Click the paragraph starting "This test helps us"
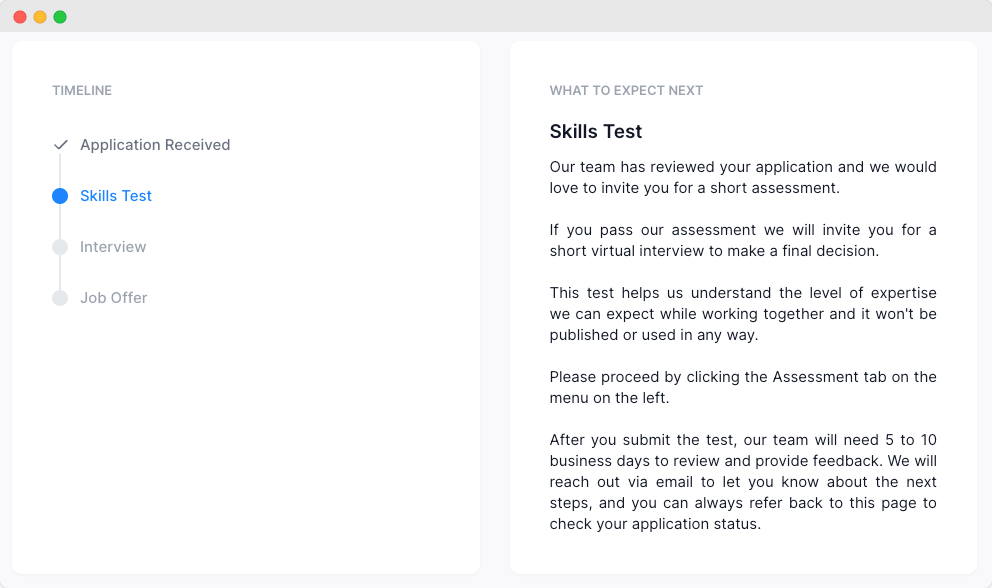The width and height of the screenshot is (992, 588). click(742, 314)
